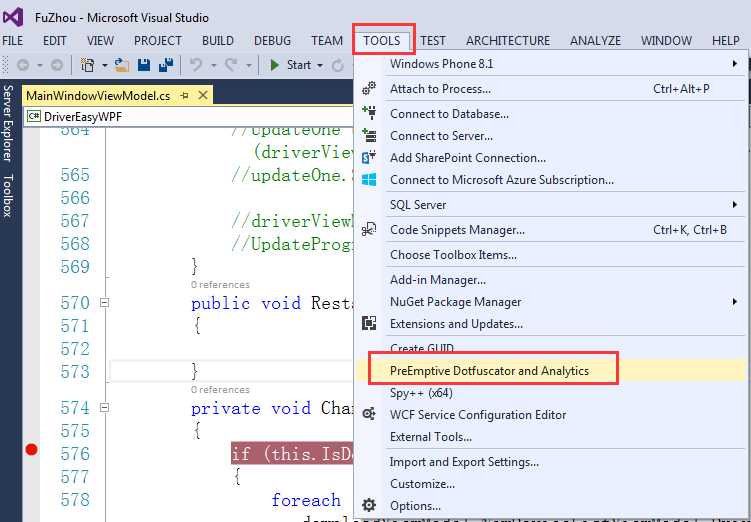The width and height of the screenshot is (751, 522).
Task: Click the Undo toolbar icon
Action: (x=196, y=65)
